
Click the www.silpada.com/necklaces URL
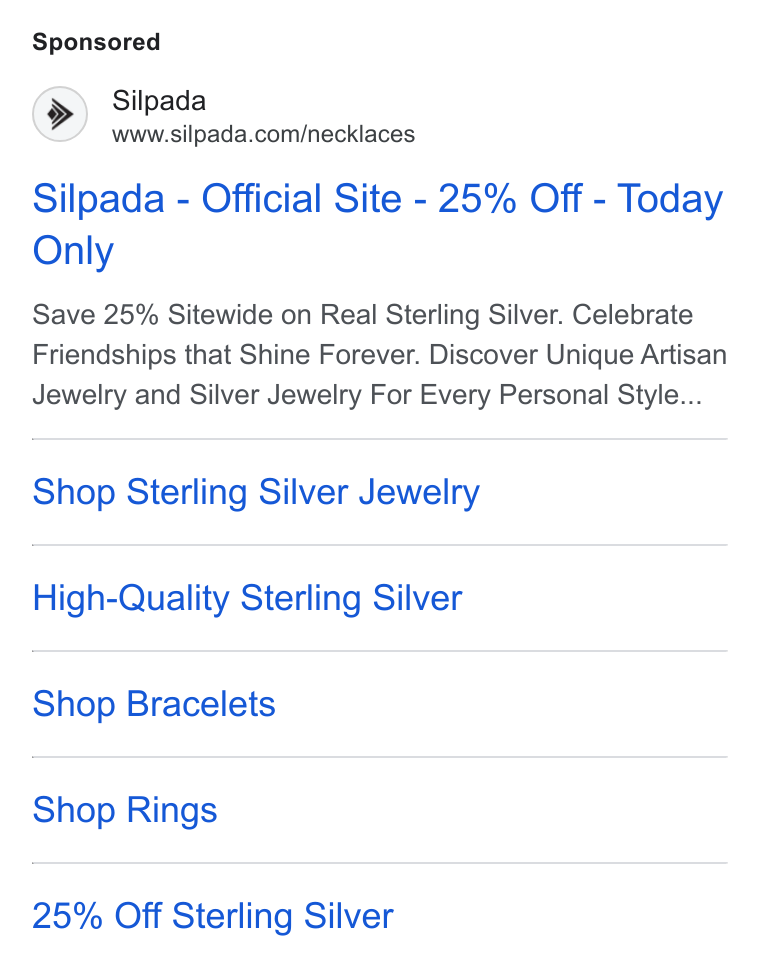pos(264,134)
